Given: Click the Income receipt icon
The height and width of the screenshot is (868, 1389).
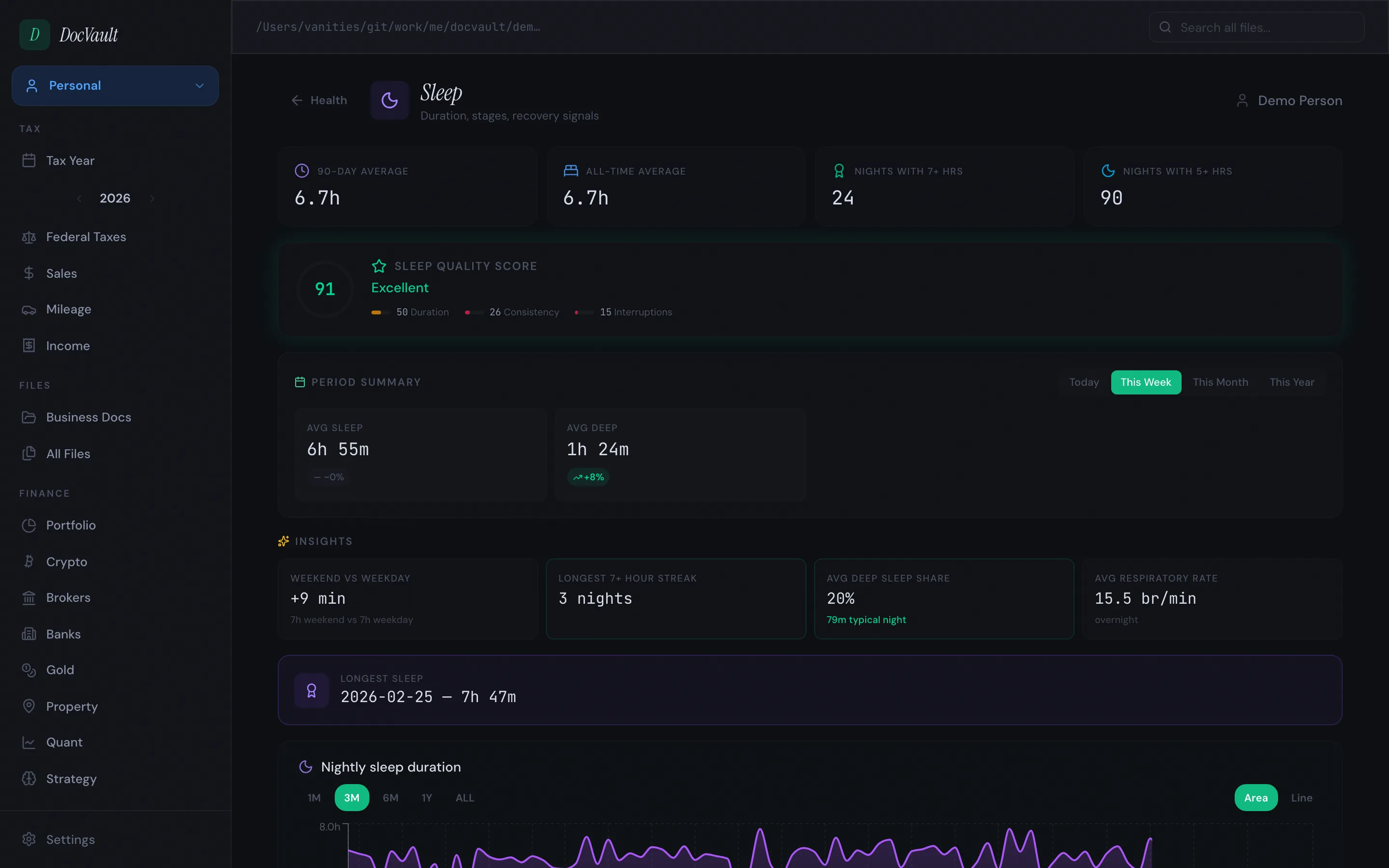Looking at the screenshot, I should tap(29, 346).
